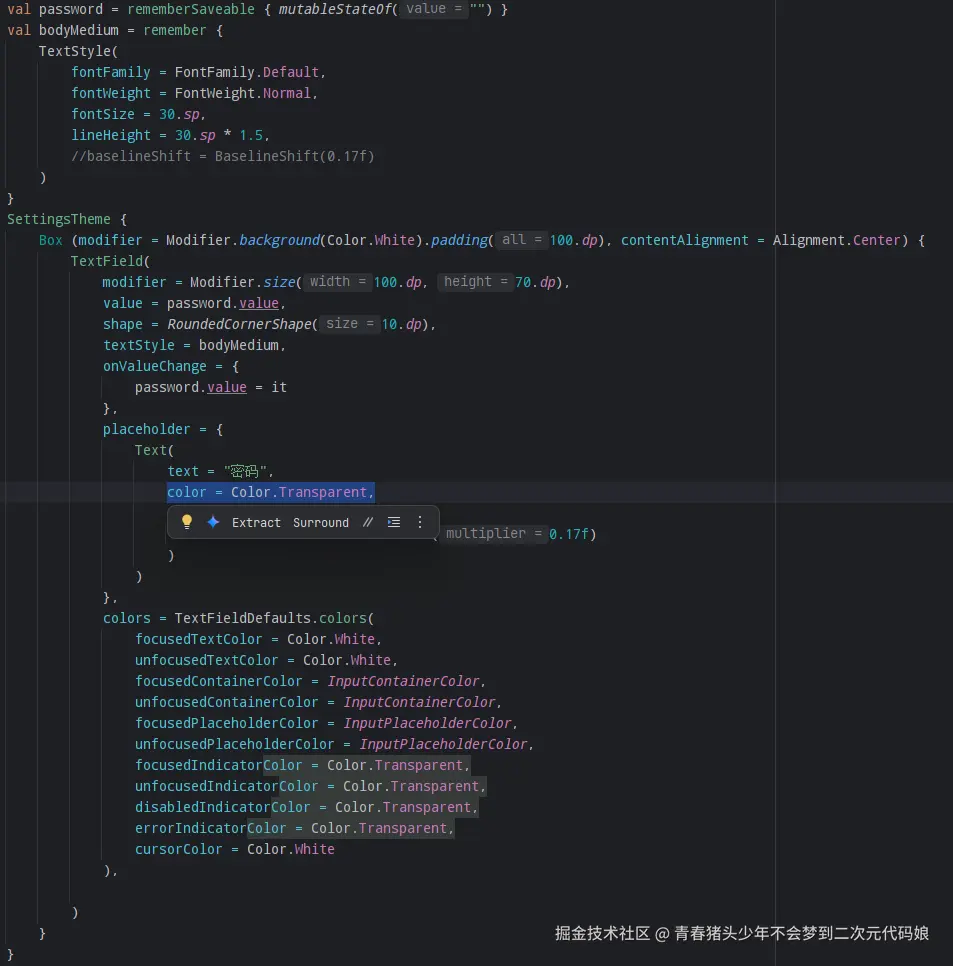Click the selected text 'color = Color.Transparent,'

270,492
